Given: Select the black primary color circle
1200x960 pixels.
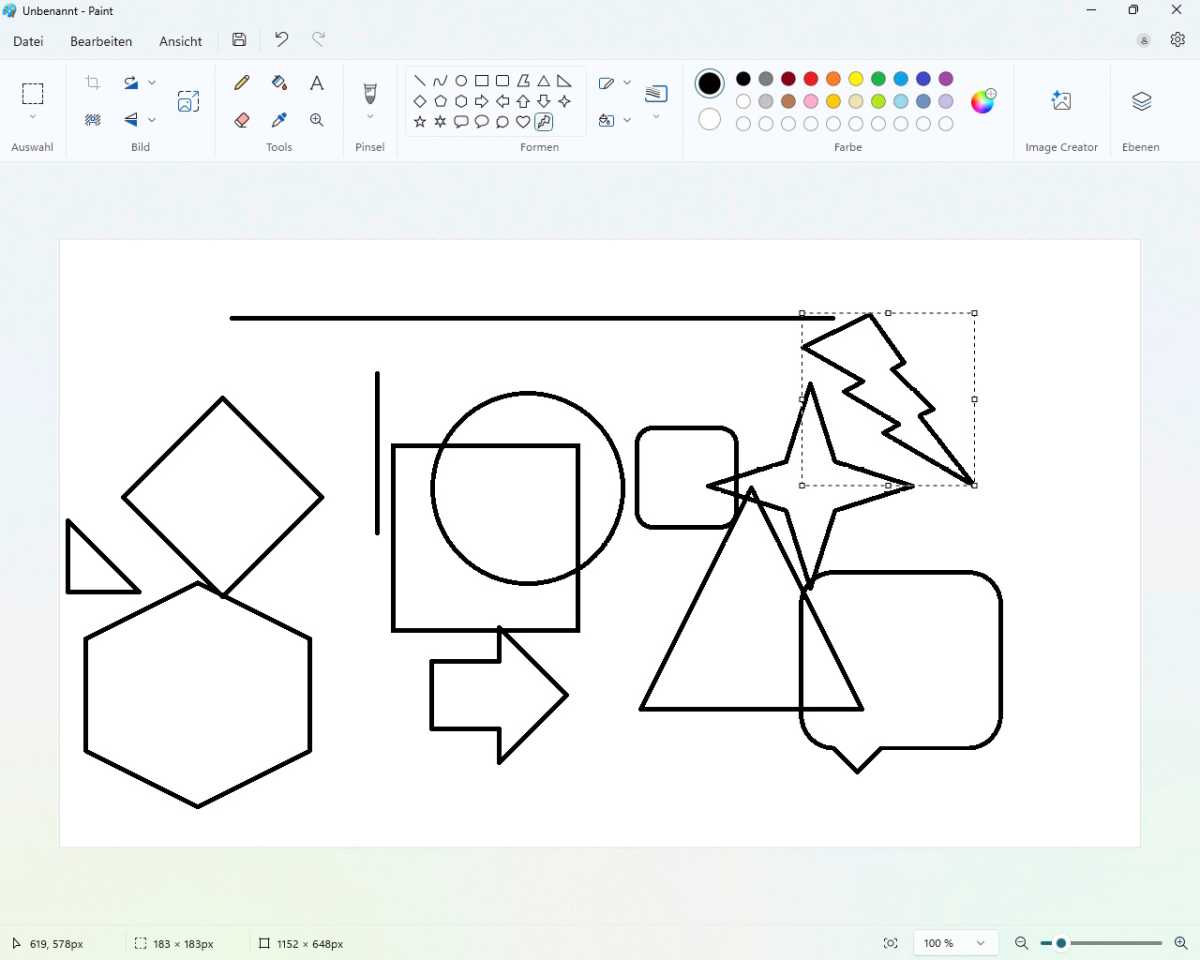Looking at the screenshot, I should pyautogui.click(x=709, y=83).
